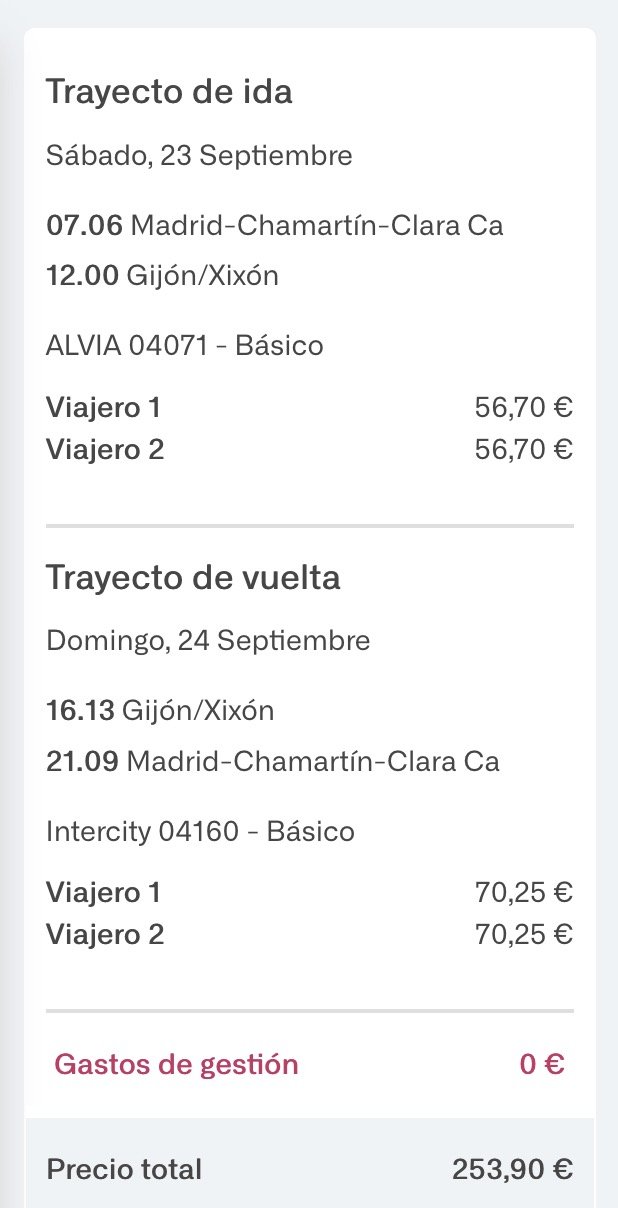
Task: Click the Precio total label
Action: [124, 1169]
